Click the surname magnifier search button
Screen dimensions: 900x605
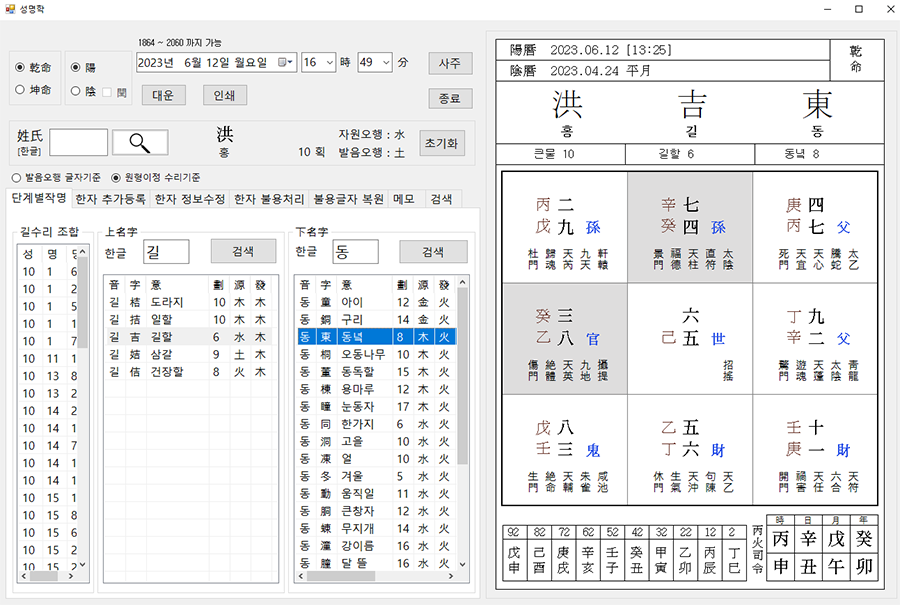click(x=140, y=142)
